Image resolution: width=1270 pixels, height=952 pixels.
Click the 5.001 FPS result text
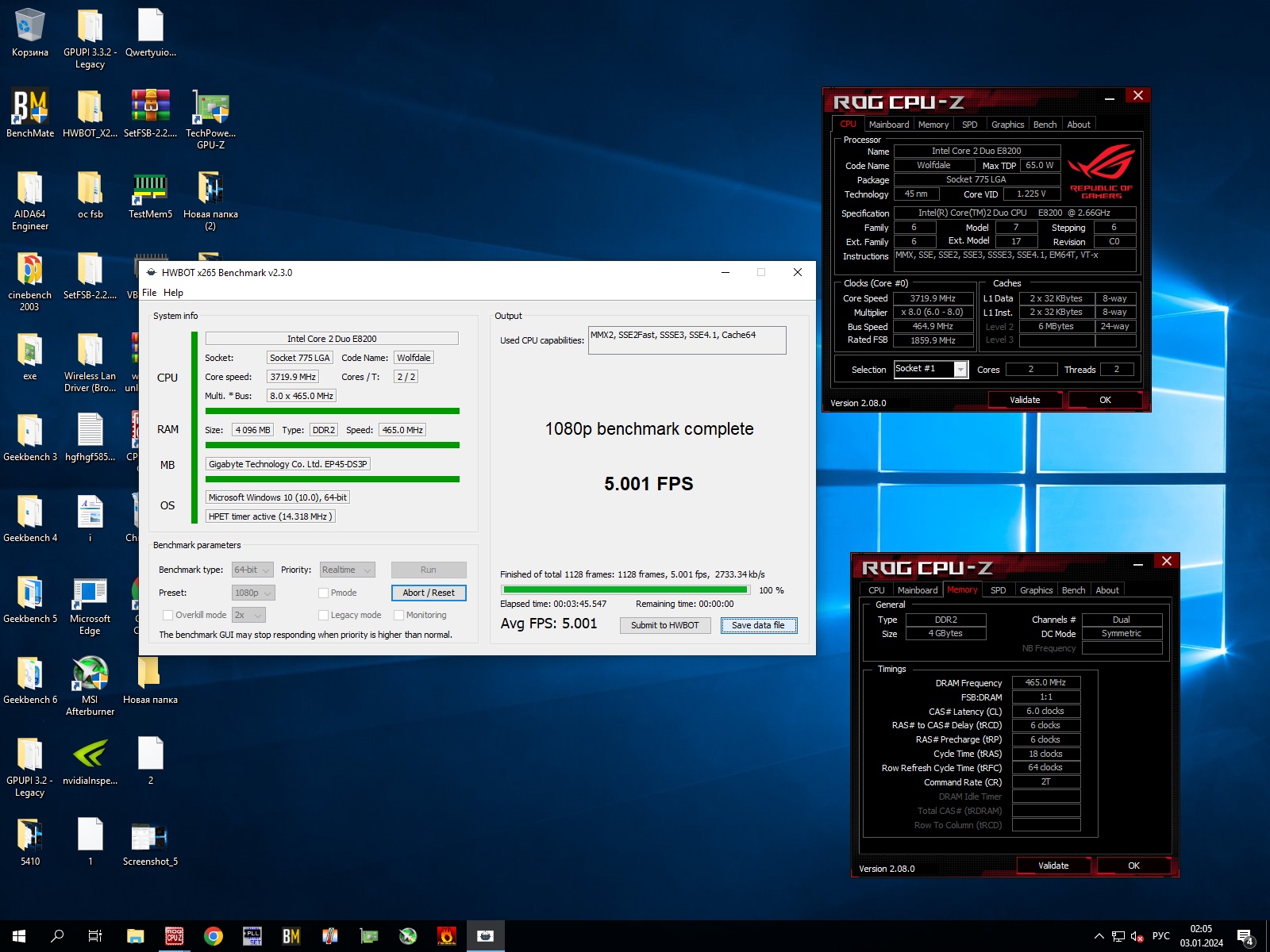[x=648, y=484]
